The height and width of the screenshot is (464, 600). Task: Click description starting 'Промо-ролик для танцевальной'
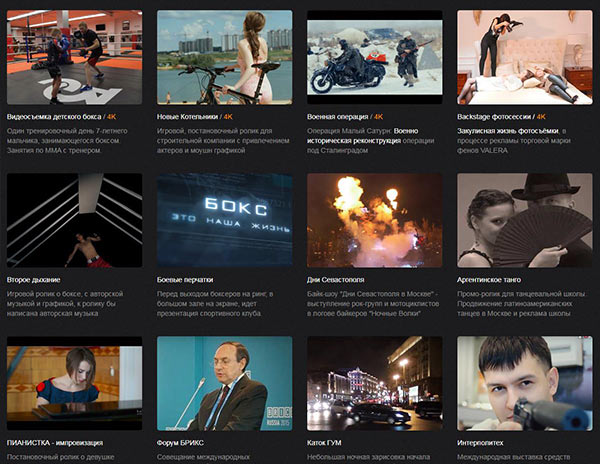(x=521, y=303)
